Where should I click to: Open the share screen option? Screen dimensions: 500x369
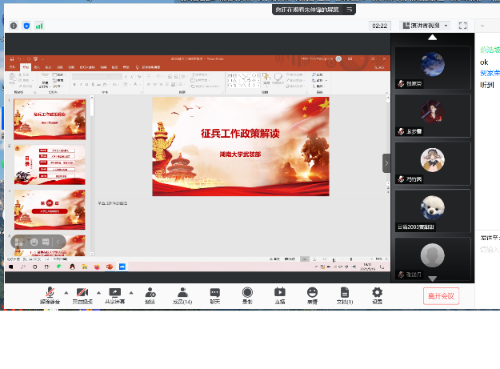[x=115, y=295]
